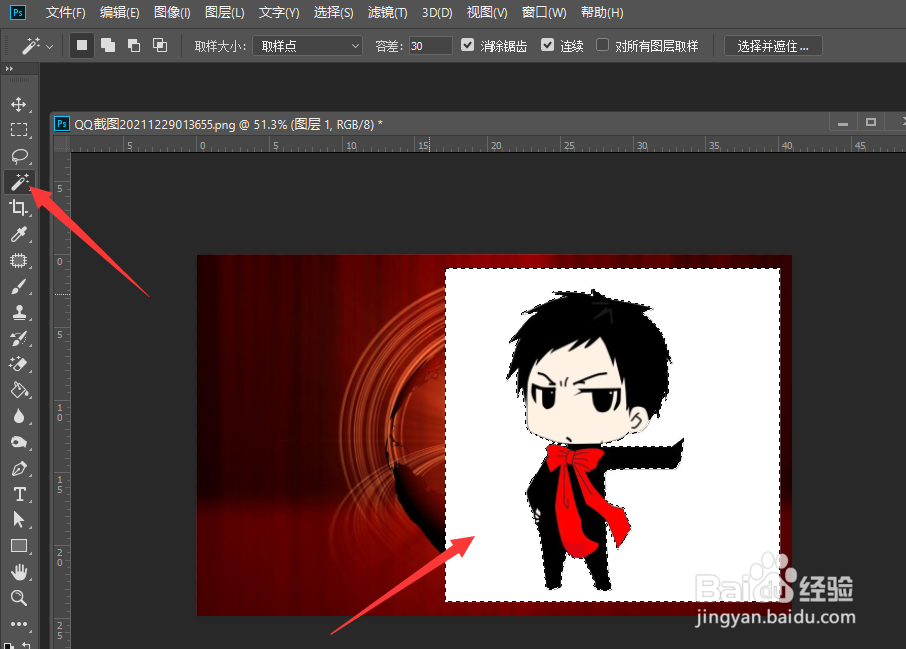This screenshot has width=906, height=649.
Task: Expand the toolbar double-arrow toggle
Action: (x=9, y=69)
